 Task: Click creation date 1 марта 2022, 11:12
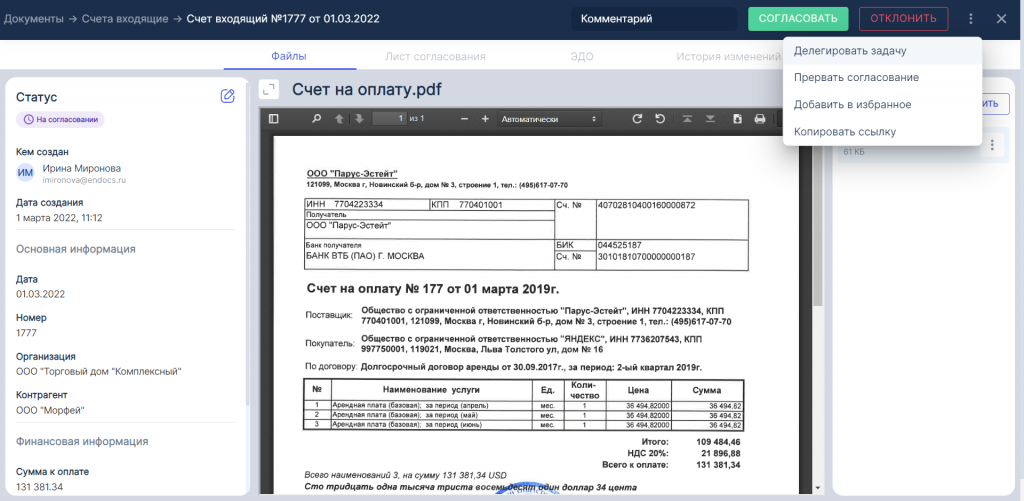(59, 218)
